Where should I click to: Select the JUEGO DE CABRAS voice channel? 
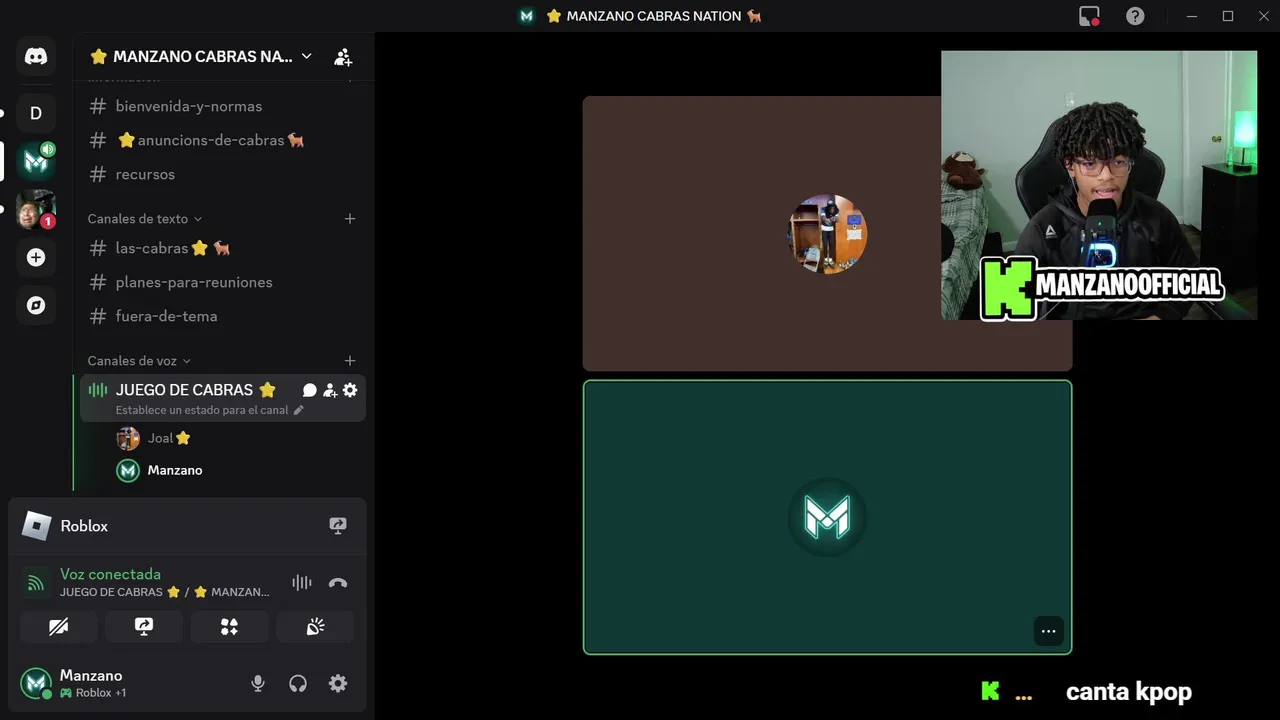[184, 390]
